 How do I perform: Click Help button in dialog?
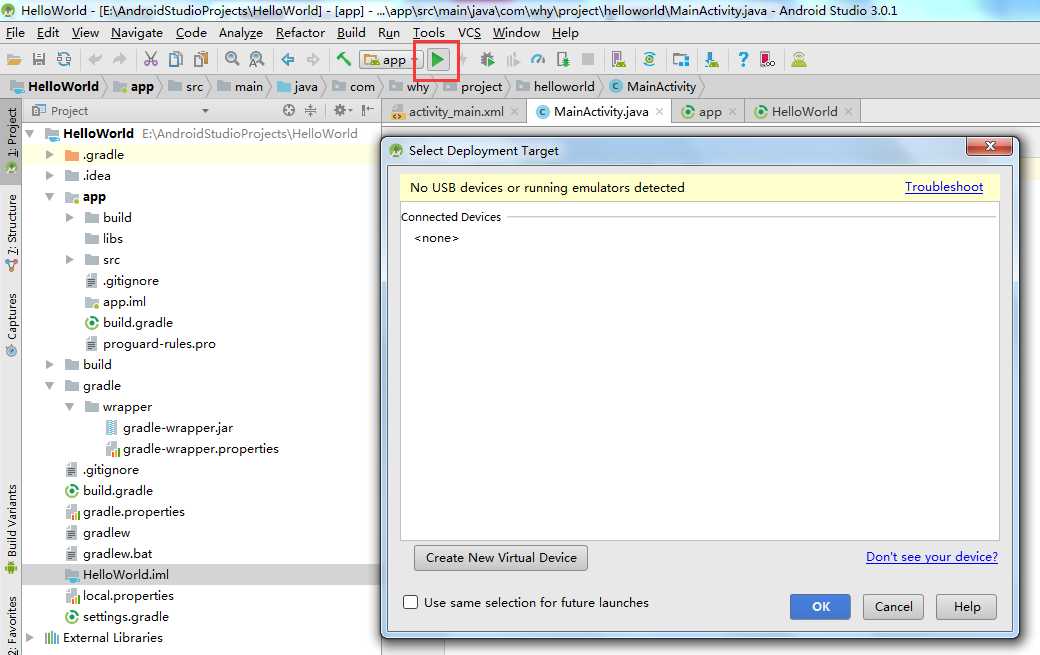click(x=966, y=607)
